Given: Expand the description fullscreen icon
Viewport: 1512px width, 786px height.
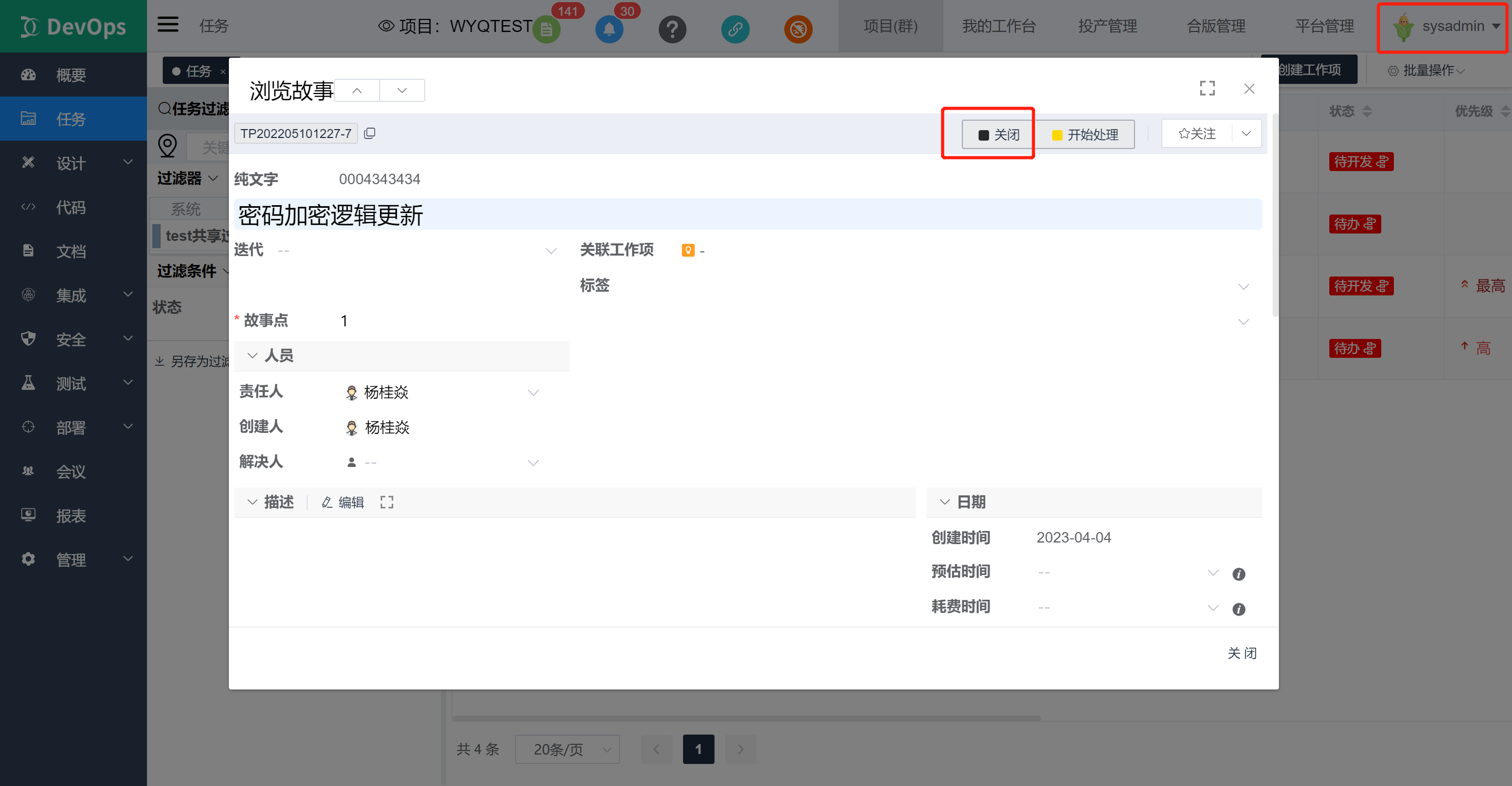Looking at the screenshot, I should 386,502.
